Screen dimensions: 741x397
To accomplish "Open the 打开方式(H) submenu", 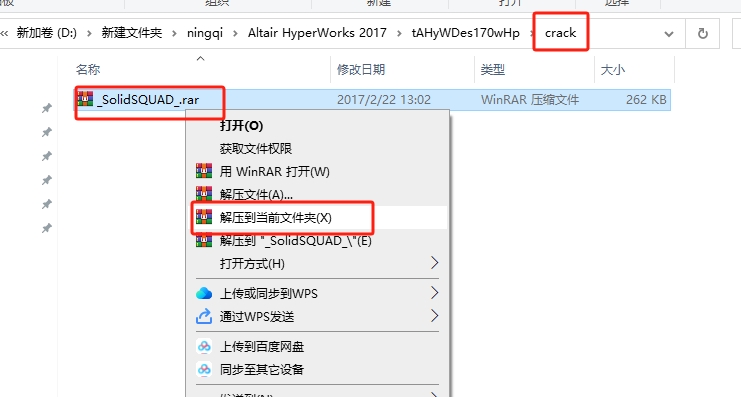I will pyautogui.click(x=317, y=263).
